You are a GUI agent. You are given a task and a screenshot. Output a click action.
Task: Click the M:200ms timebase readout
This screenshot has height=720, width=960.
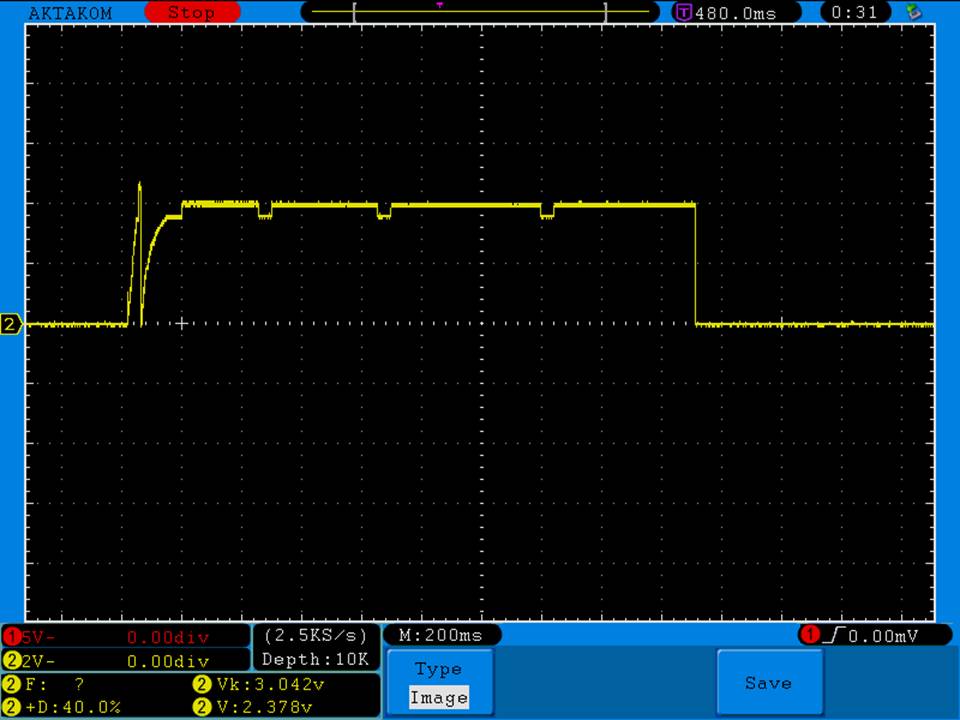(441, 635)
